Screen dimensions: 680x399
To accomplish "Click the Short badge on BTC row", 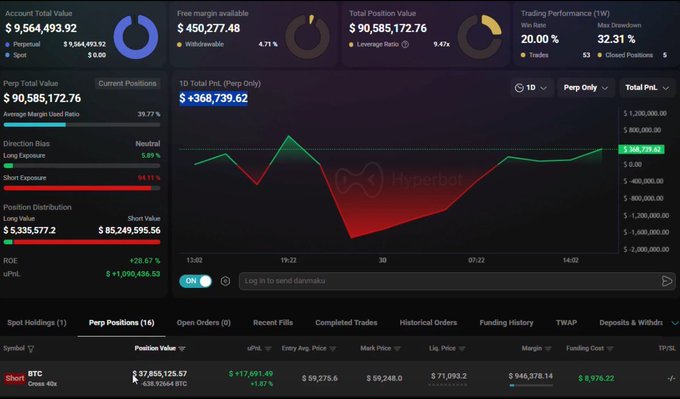I will 15,378.
